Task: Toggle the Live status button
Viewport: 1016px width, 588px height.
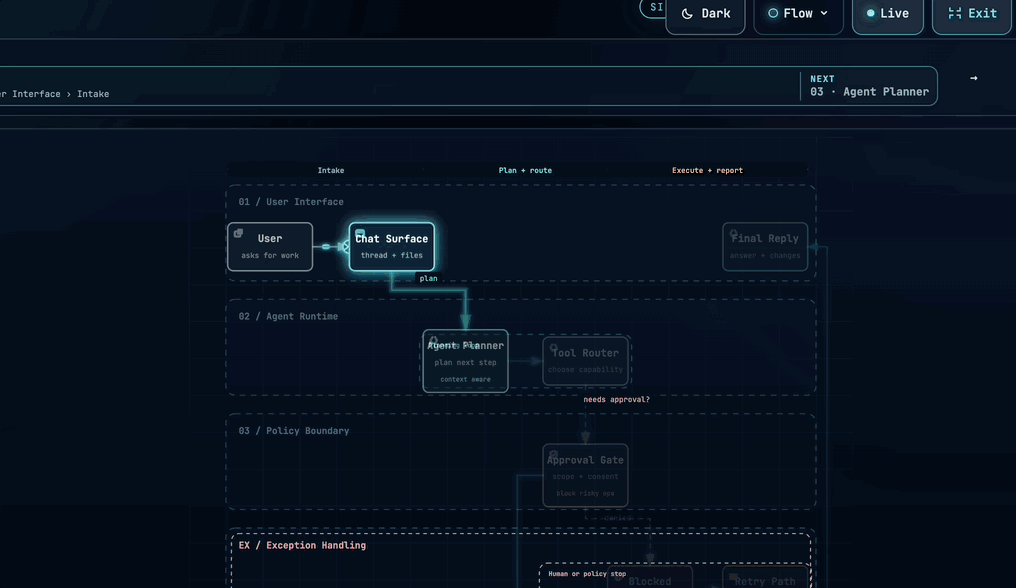Action: click(888, 14)
